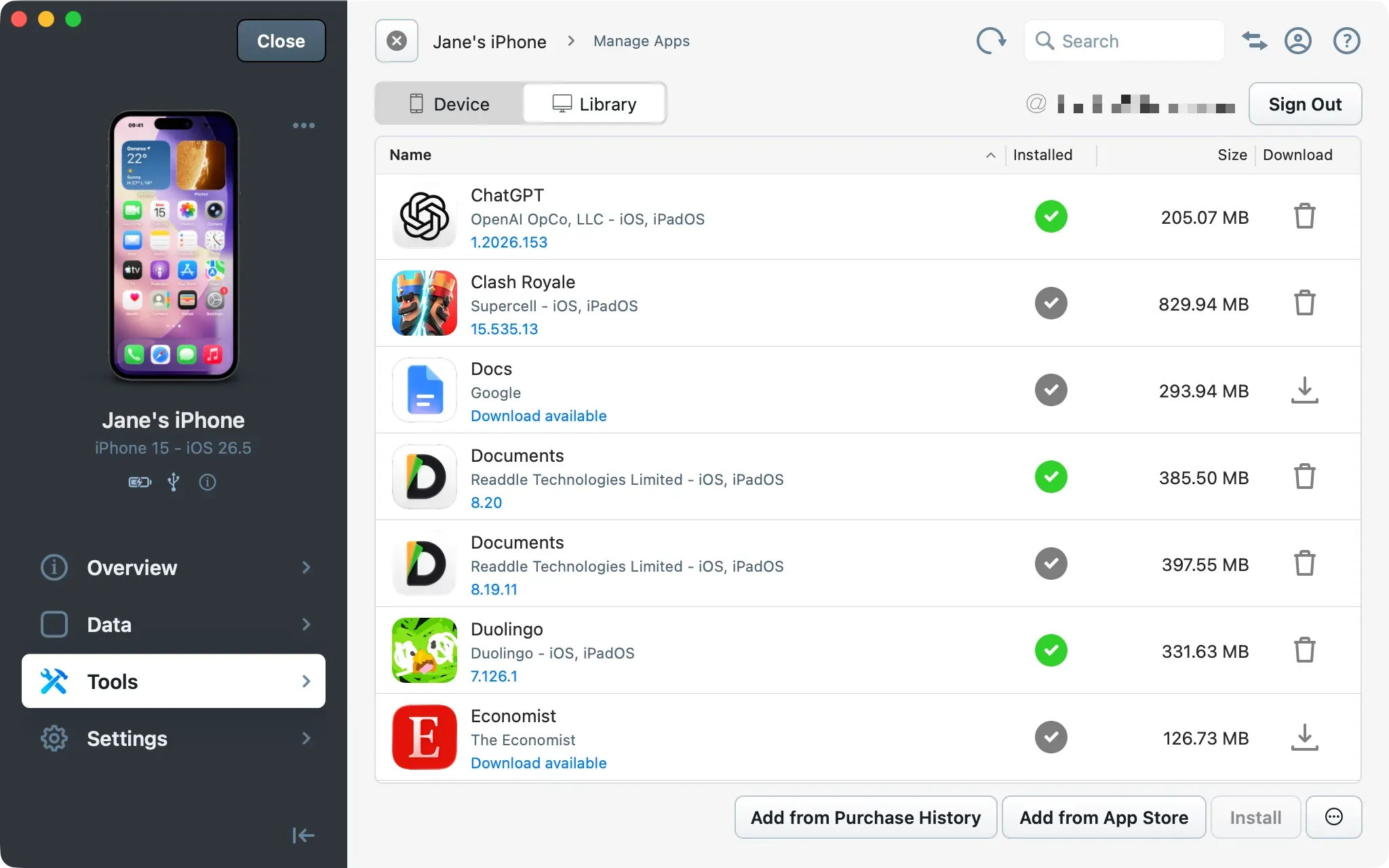Delete Duolingo with its trash icon

[x=1304, y=650]
